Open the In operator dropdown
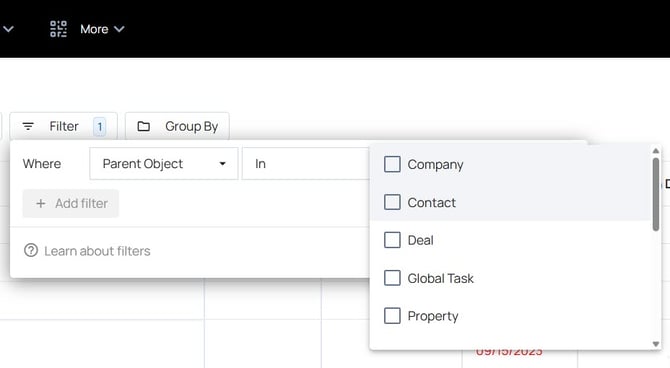Viewport: 670px width, 368px height. coord(306,164)
